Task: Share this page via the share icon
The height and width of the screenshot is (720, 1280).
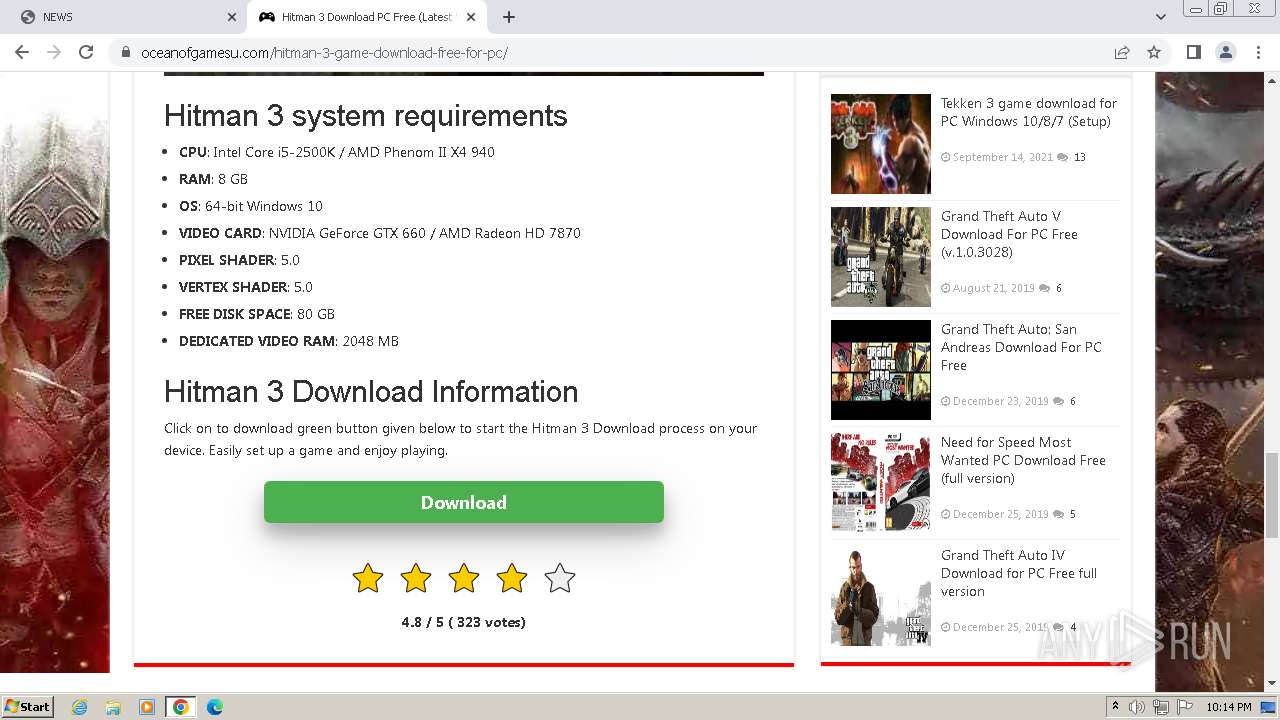Action: coord(1122,52)
